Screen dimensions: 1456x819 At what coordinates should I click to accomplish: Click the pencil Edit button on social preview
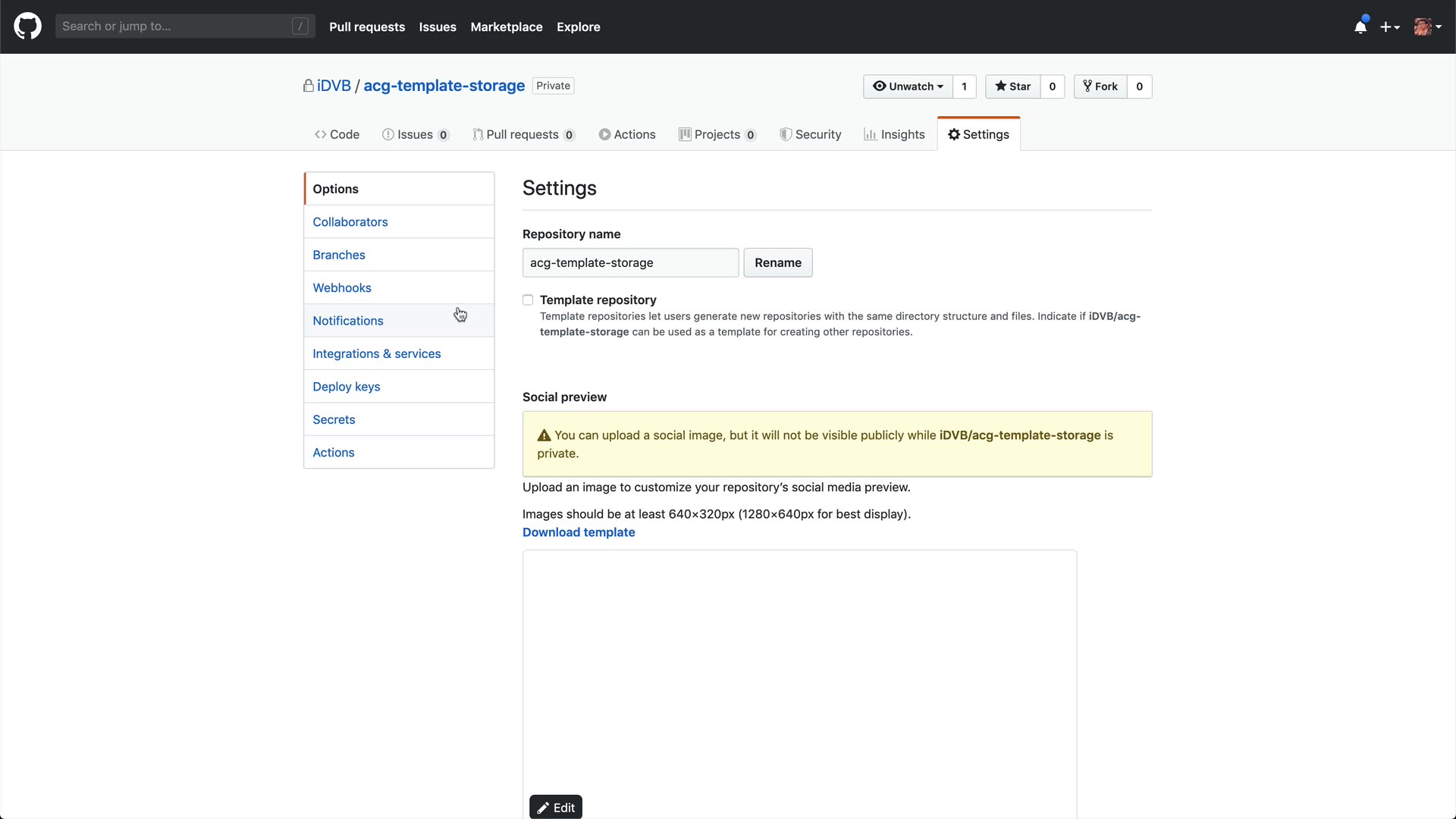point(555,808)
